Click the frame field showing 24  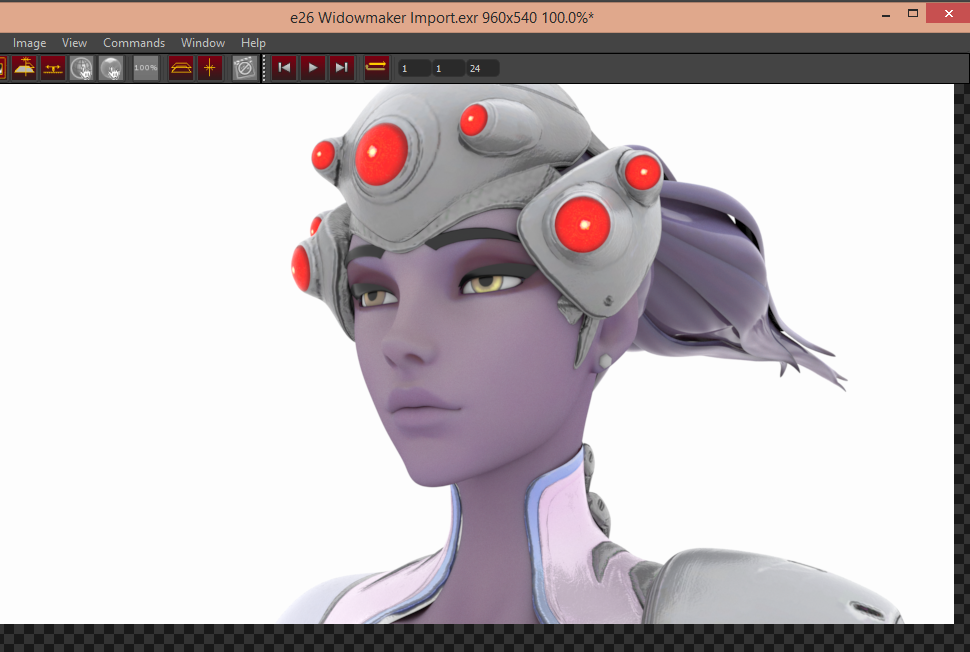coord(483,69)
